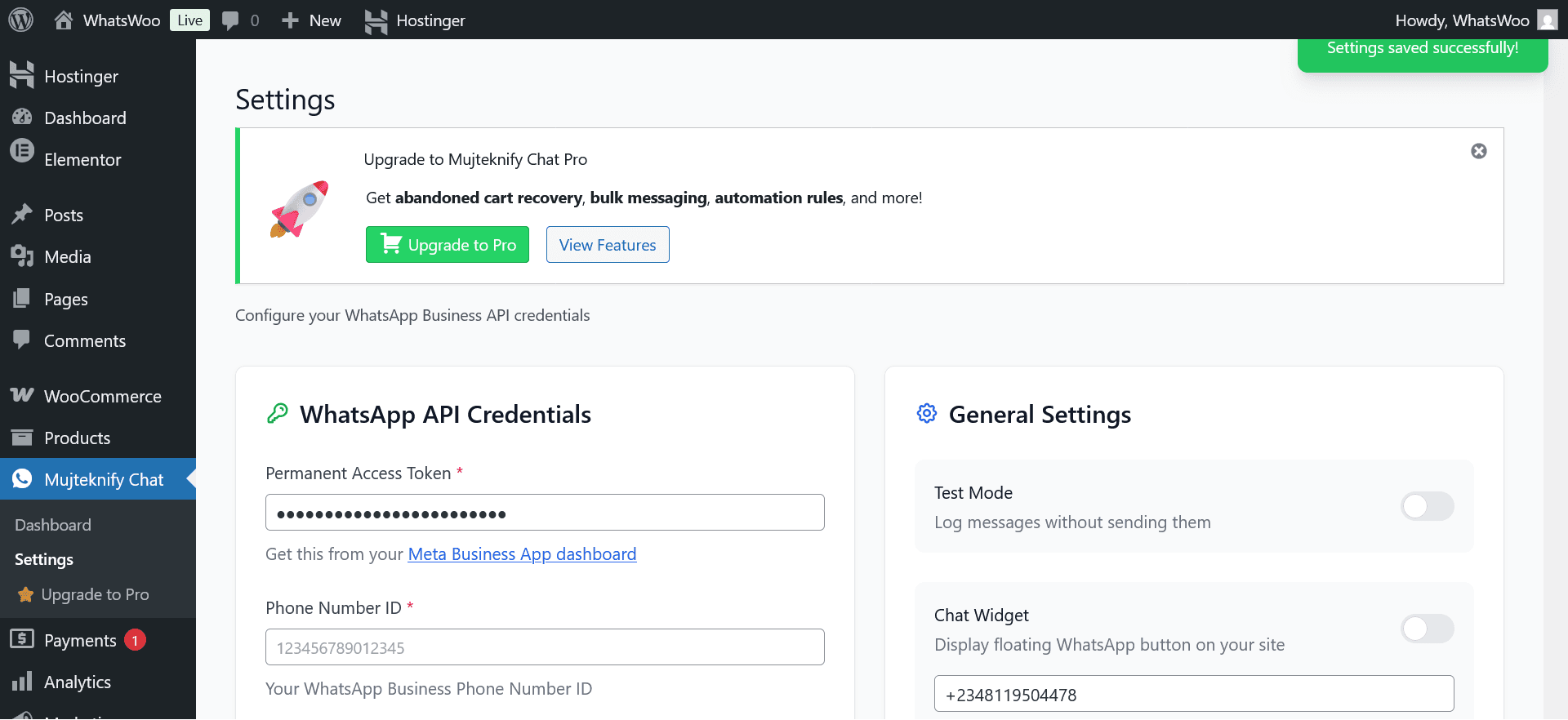Click the WordPress logo icon
This screenshot has height=720, width=1568.
(x=20, y=20)
